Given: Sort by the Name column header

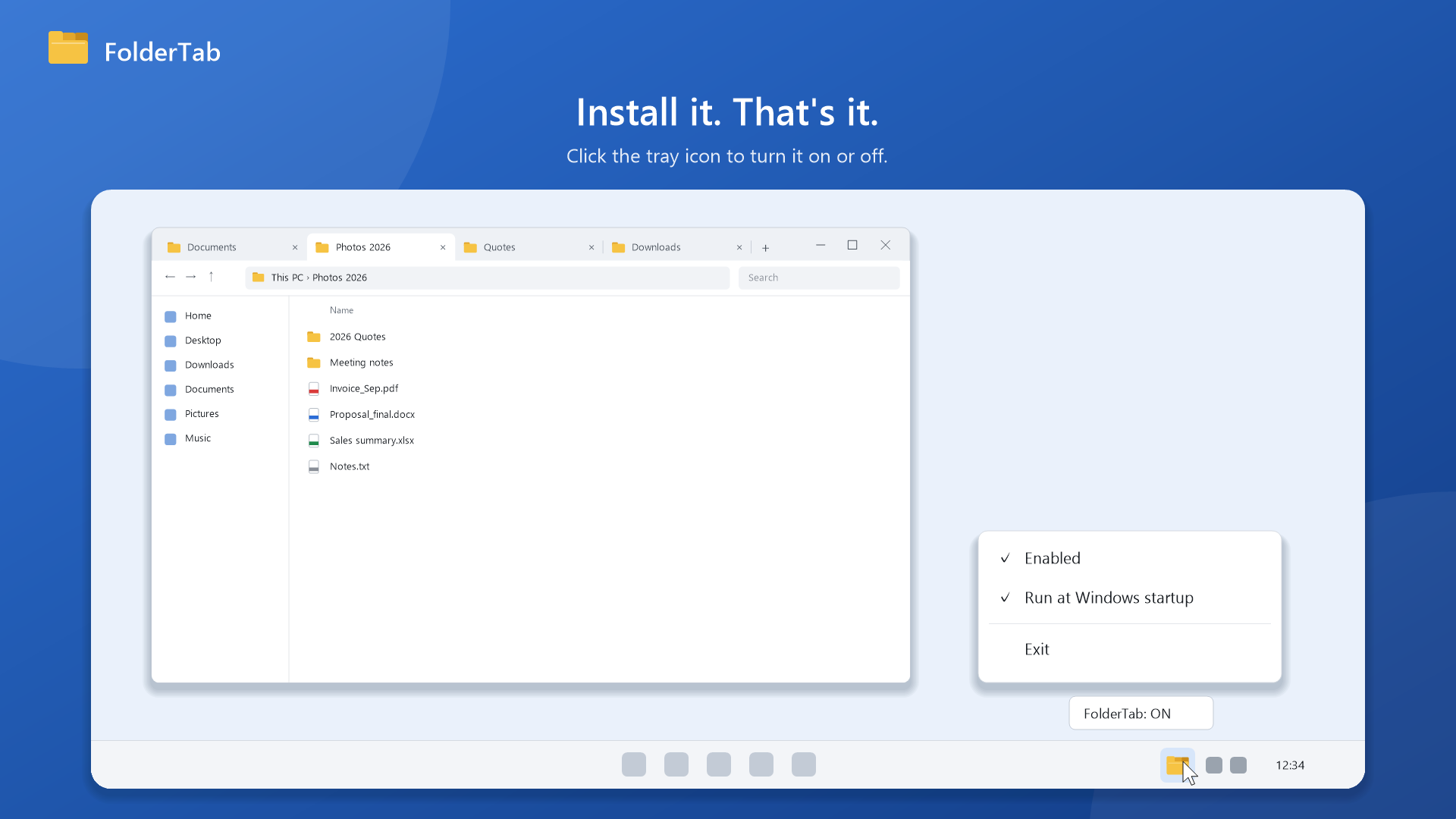Looking at the screenshot, I should 341,310.
